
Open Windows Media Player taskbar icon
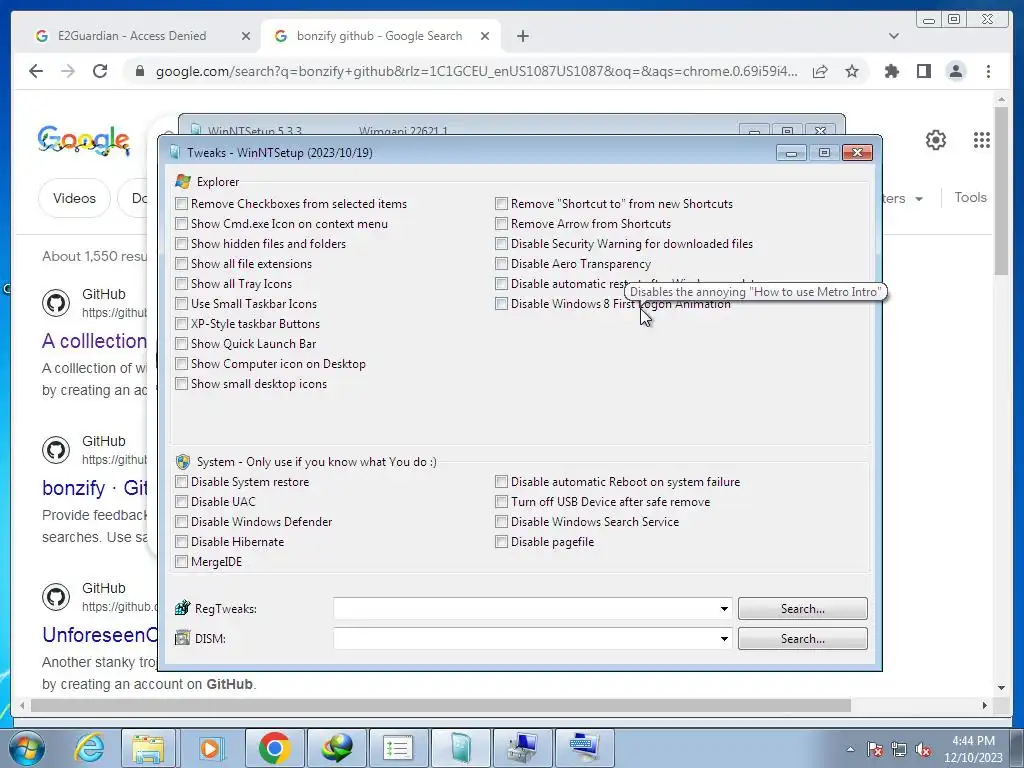click(x=210, y=748)
